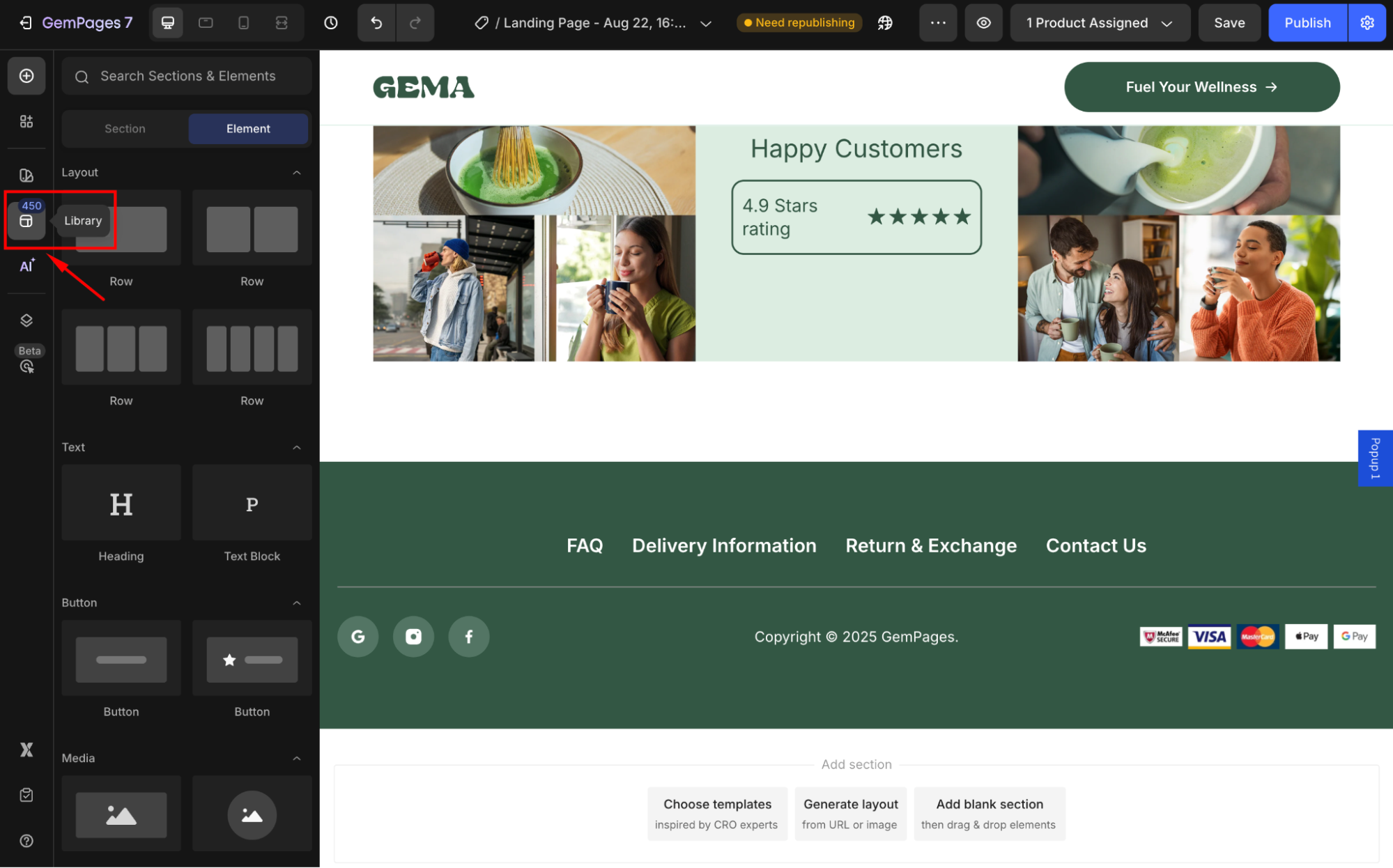Viewport: 1393px width, 868px height.
Task: Click the version history clock icon
Action: click(x=331, y=23)
